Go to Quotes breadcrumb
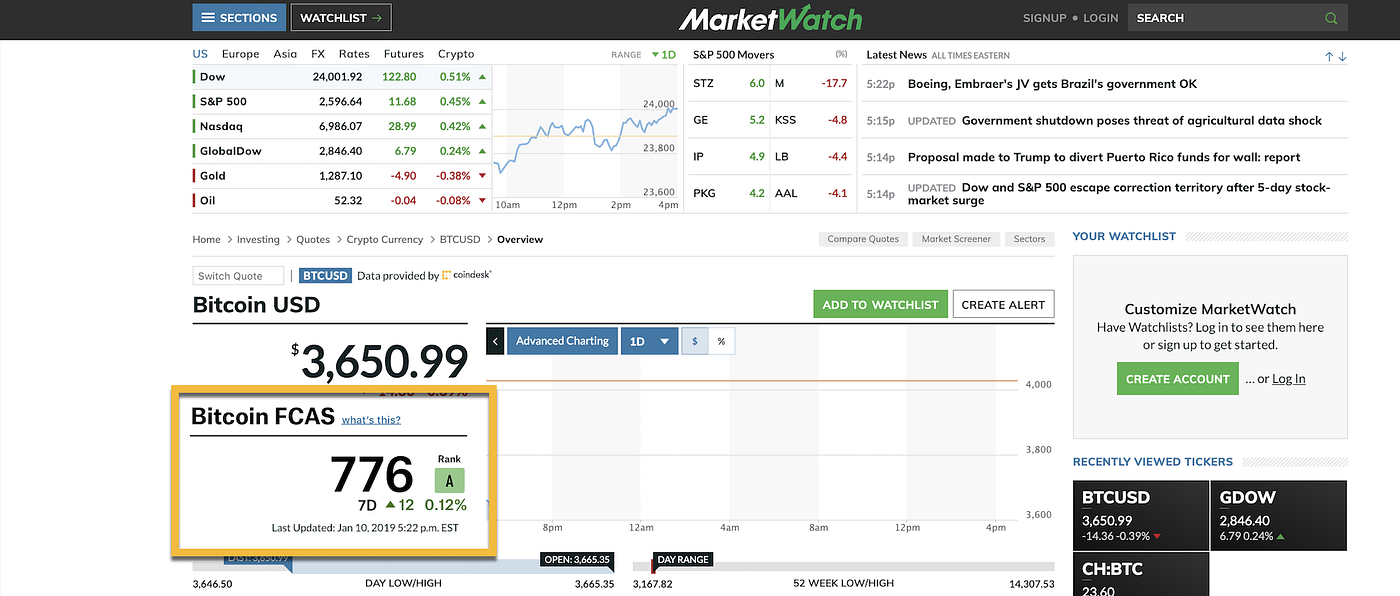This screenshot has height=596, width=1400. 313,240
